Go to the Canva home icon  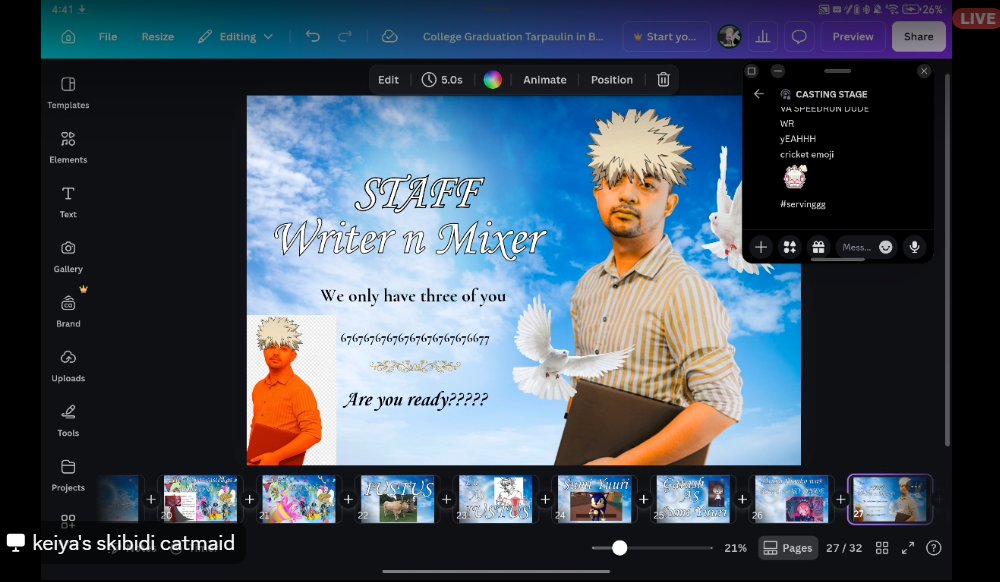pyautogui.click(x=68, y=37)
